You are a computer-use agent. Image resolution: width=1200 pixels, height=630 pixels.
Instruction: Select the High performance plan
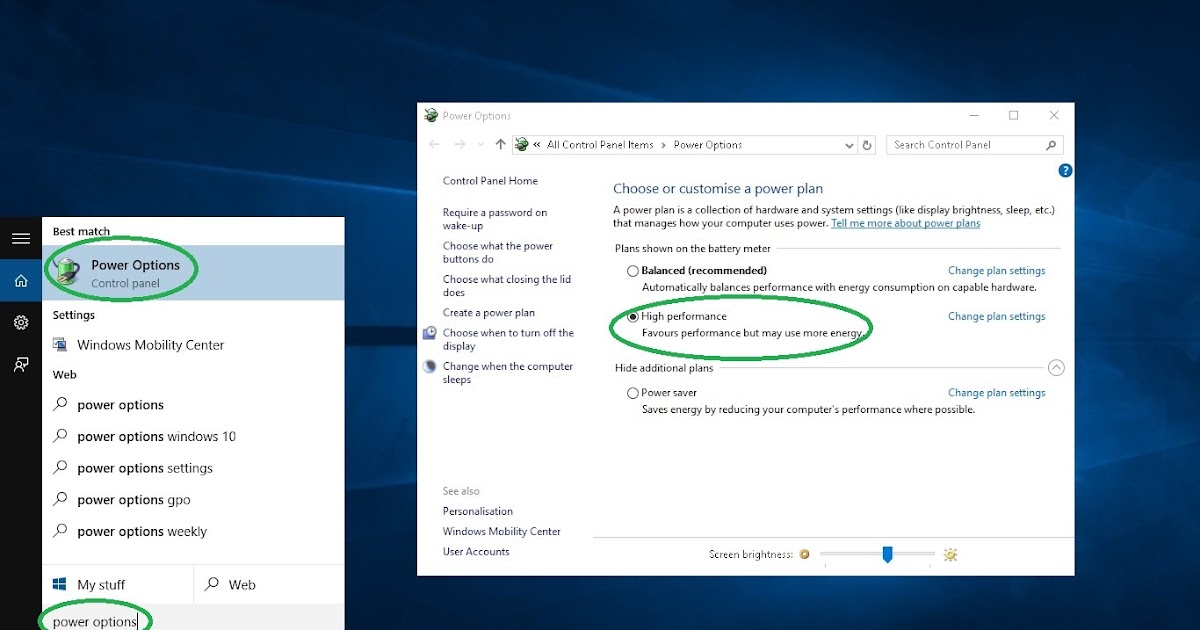click(632, 317)
